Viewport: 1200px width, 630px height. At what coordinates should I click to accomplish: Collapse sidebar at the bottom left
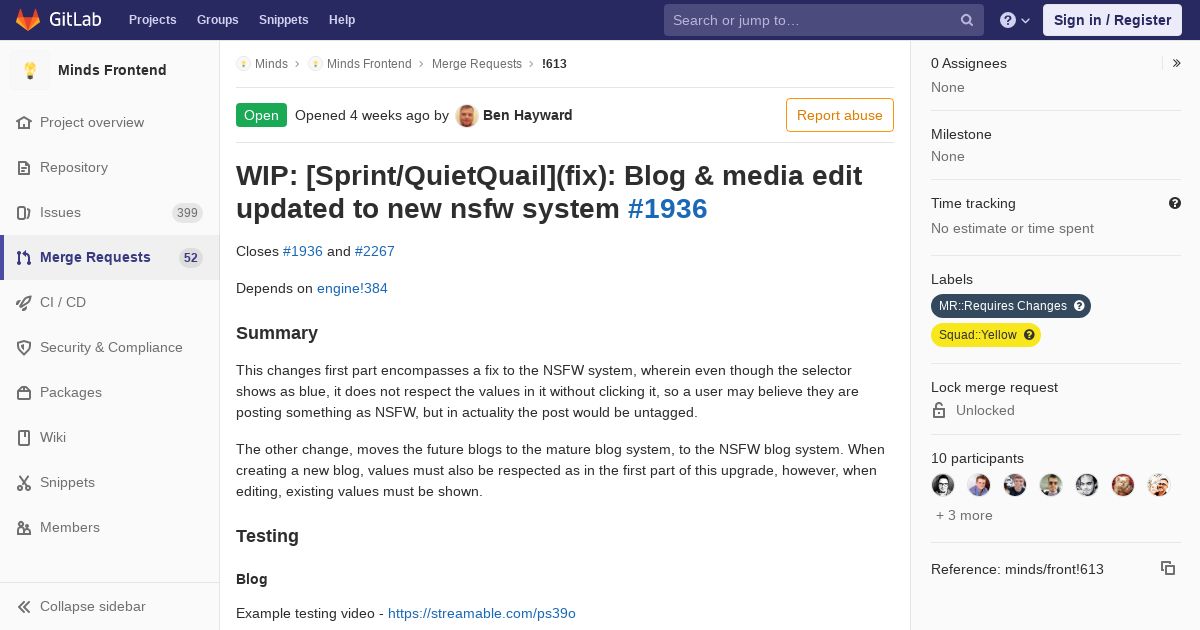(81, 606)
